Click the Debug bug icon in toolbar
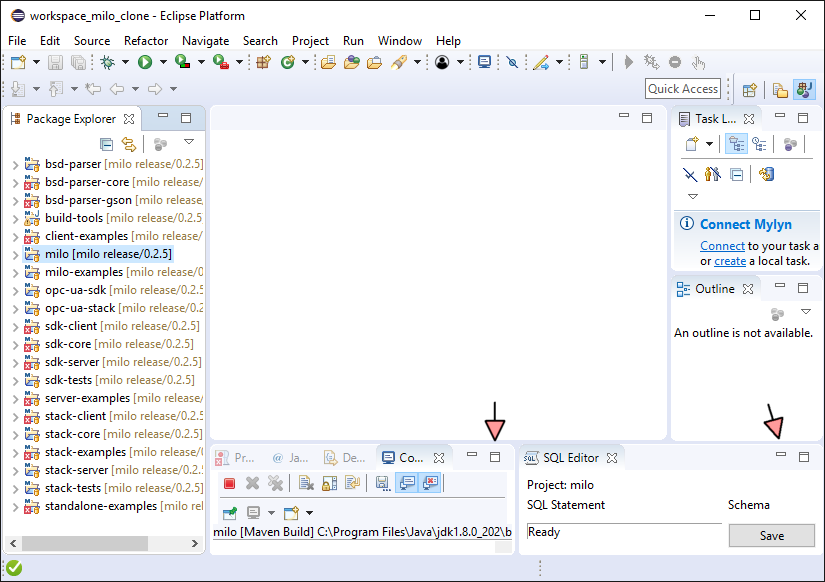Image resolution: width=825 pixels, height=582 pixels. [108, 62]
